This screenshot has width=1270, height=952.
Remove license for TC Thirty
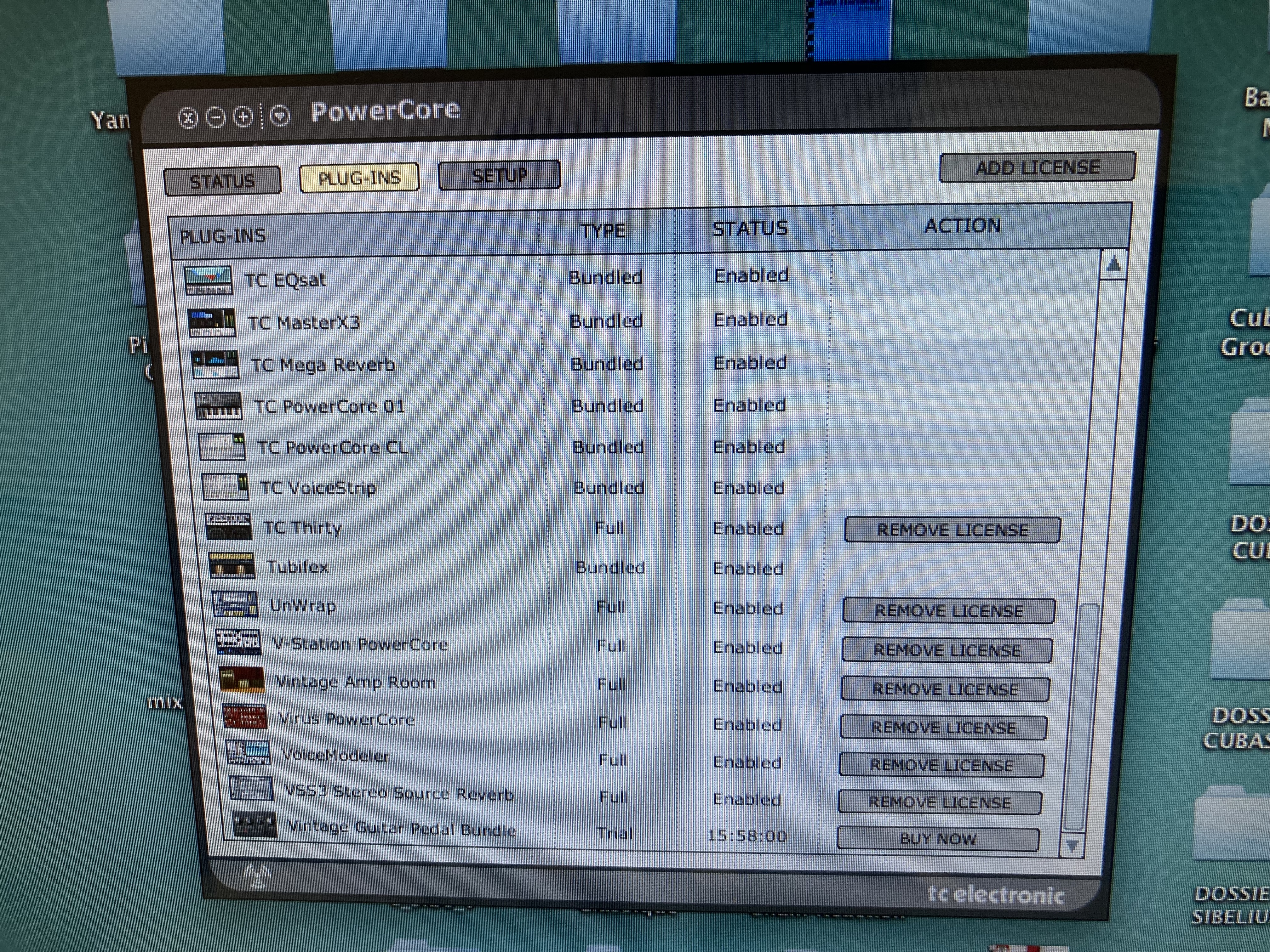pos(952,530)
